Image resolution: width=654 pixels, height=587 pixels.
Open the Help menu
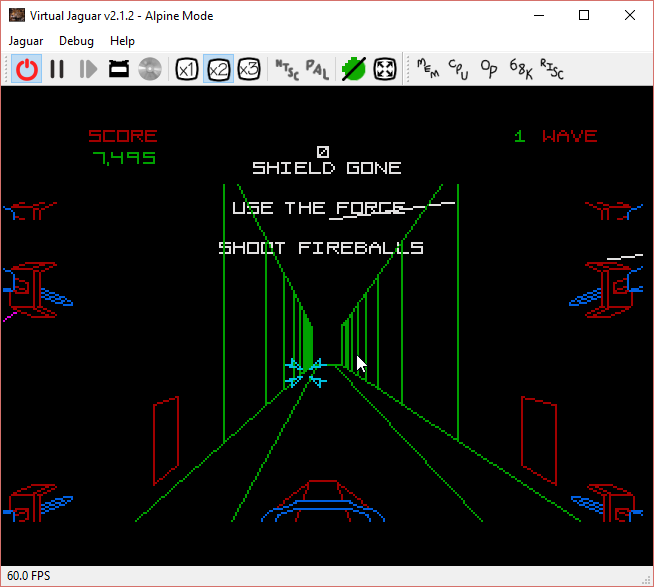pos(122,41)
